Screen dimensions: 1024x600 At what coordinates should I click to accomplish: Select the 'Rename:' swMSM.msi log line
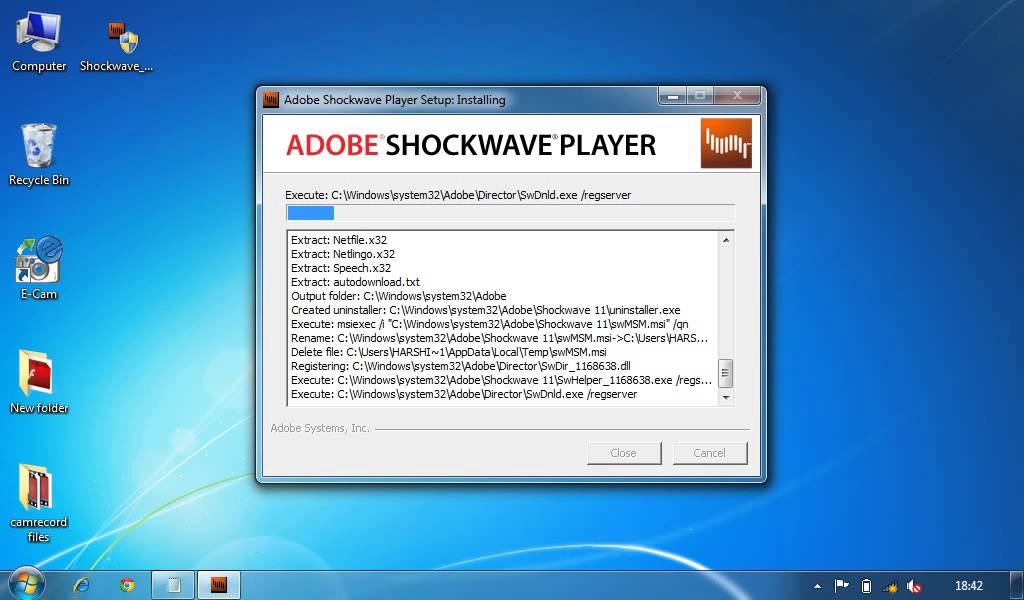click(500, 338)
